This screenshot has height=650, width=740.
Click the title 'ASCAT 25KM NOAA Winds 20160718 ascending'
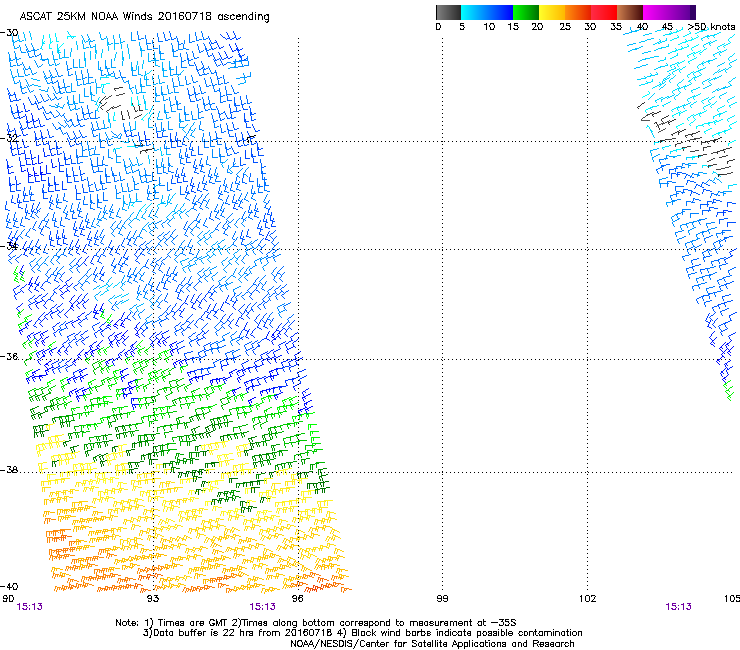click(x=144, y=17)
